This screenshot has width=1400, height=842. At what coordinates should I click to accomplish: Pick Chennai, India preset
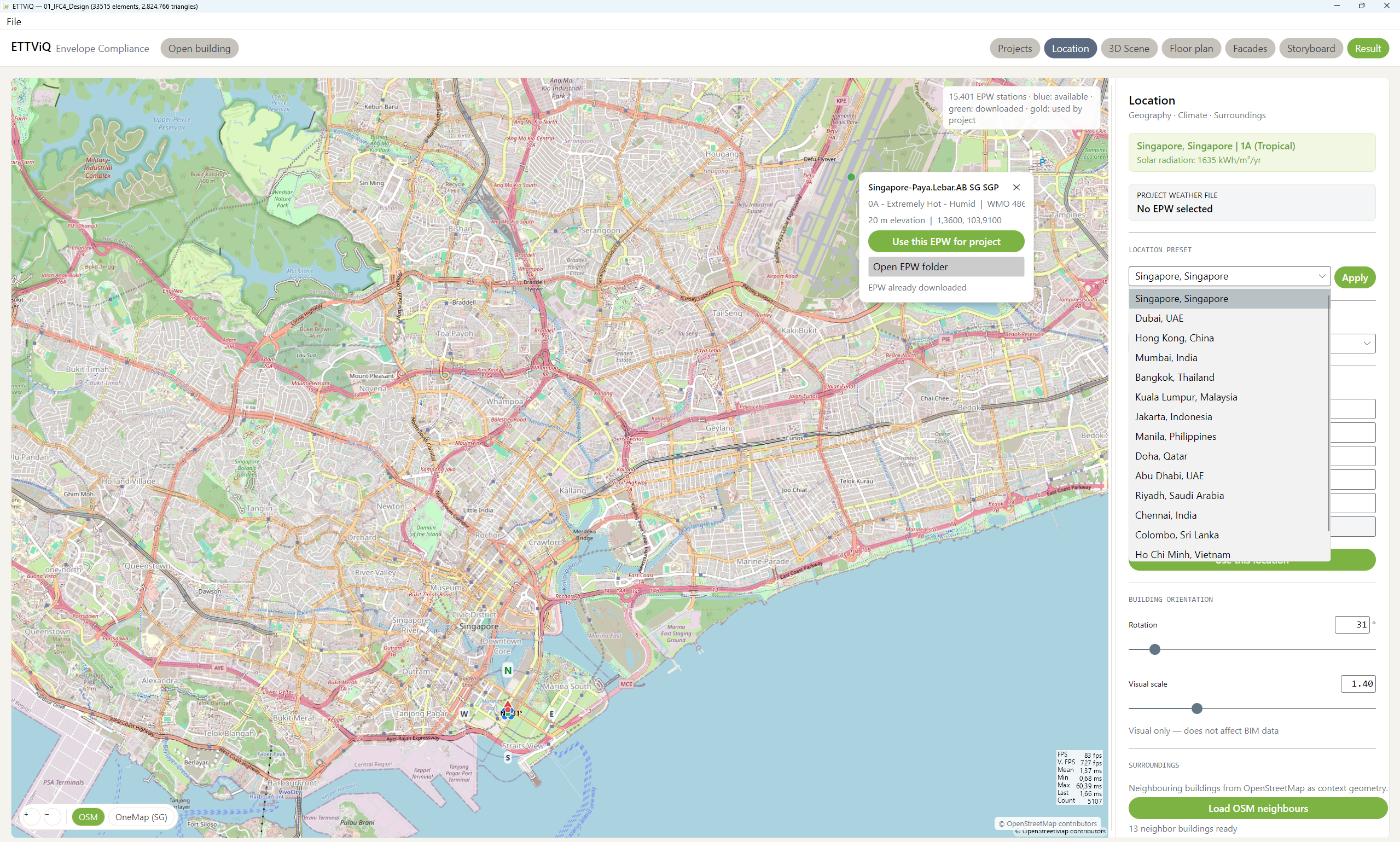pos(1228,515)
